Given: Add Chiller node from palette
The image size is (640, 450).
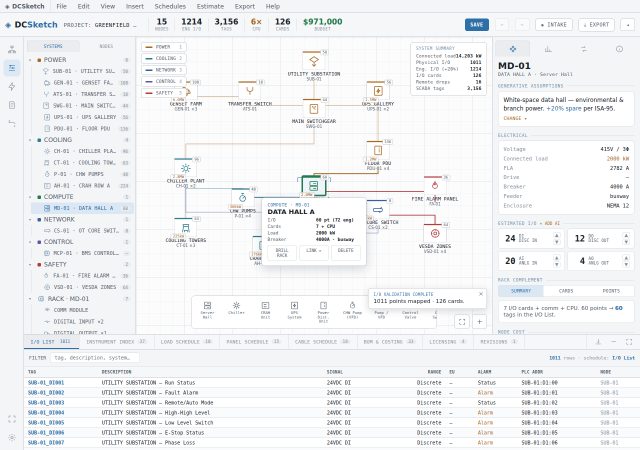Looking at the screenshot, I should pyautogui.click(x=236, y=308).
